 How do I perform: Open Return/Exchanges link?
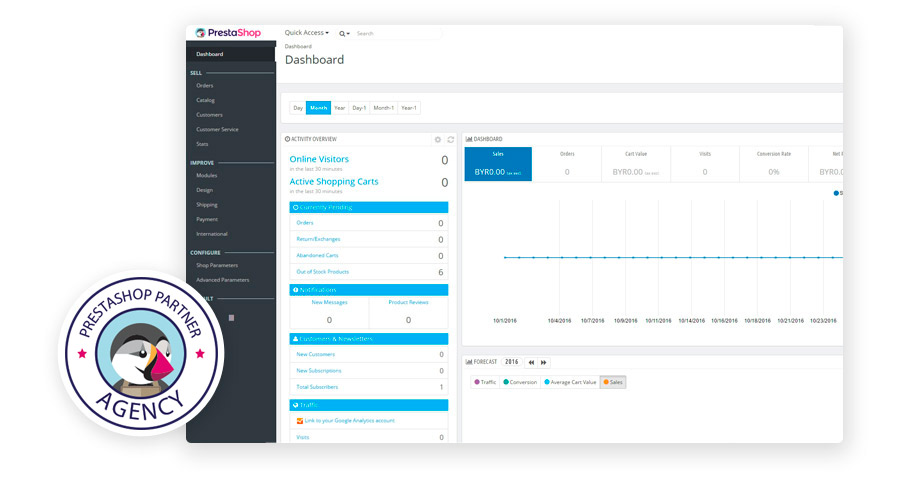point(318,239)
